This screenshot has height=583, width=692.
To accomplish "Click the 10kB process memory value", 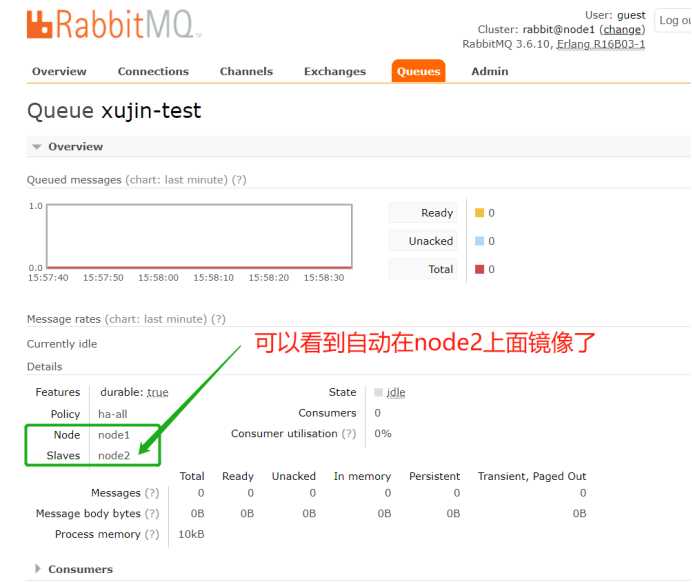I will 191,534.
